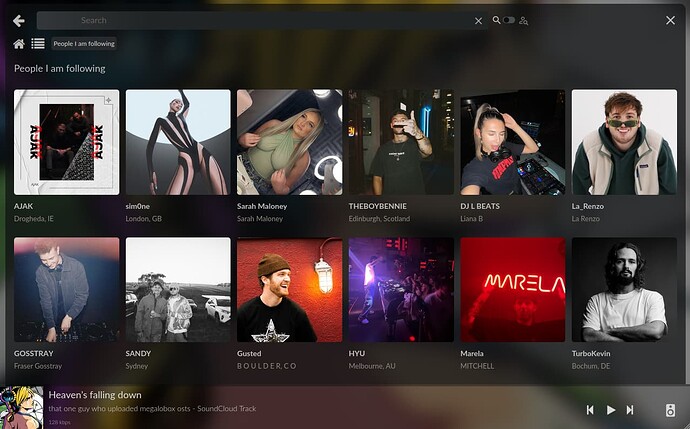Click 'BOULDER, CO' subtitle text

tap(267, 366)
